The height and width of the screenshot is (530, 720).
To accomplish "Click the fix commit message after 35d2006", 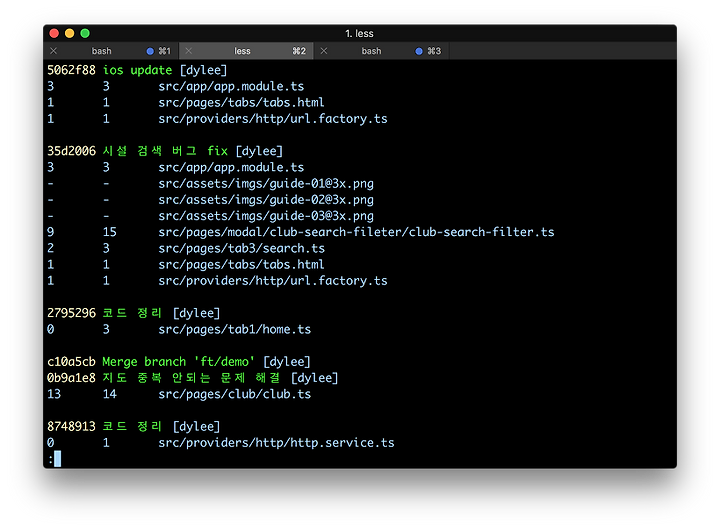I will click(165, 151).
